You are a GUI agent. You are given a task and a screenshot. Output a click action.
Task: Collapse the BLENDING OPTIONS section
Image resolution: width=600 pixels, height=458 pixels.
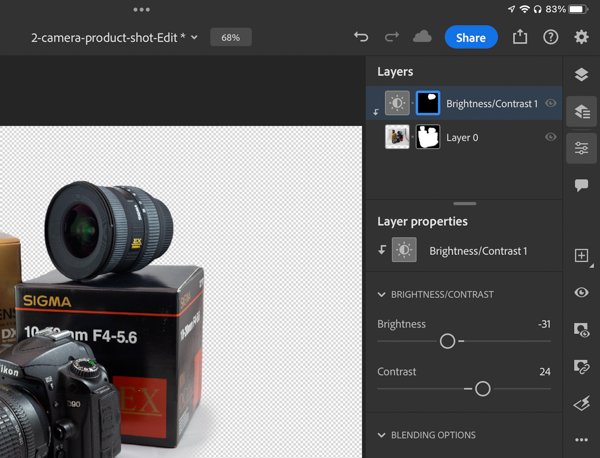(x=382, y=435)
